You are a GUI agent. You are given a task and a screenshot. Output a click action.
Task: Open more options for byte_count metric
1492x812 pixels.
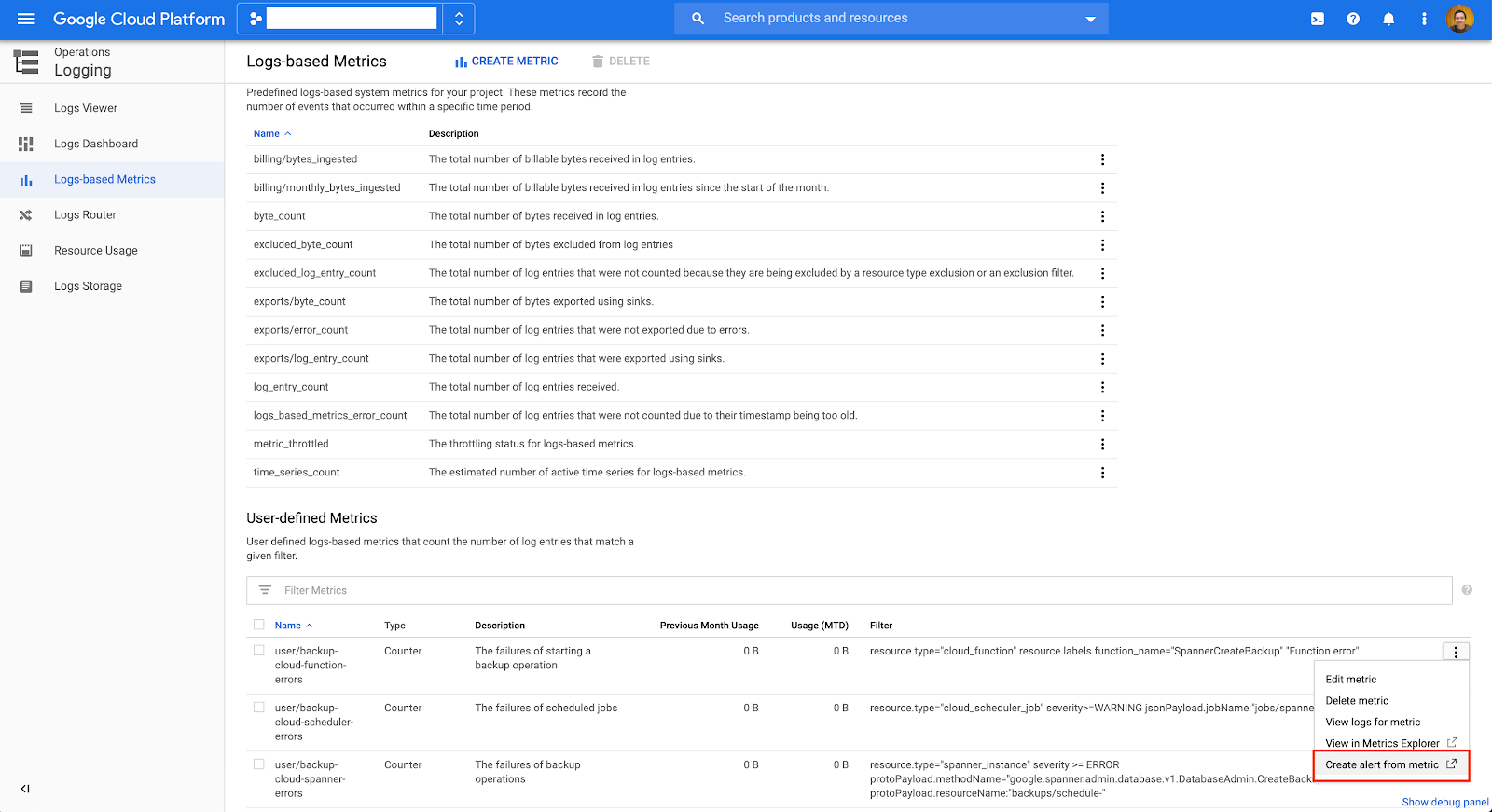click(x=1102, y=216)
